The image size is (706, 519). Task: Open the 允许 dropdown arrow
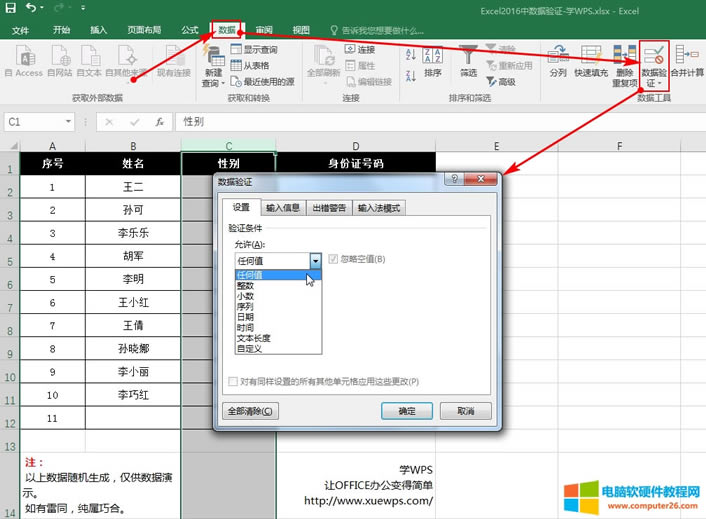pyautogui.click(x=315, y=260)
